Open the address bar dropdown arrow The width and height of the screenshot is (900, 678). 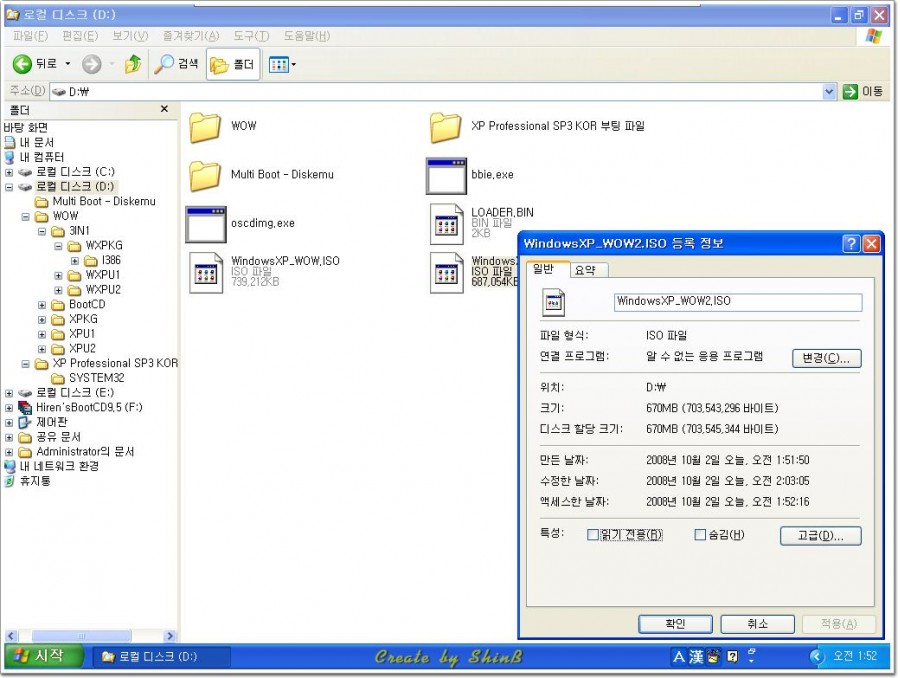click(x=829, y=91)
